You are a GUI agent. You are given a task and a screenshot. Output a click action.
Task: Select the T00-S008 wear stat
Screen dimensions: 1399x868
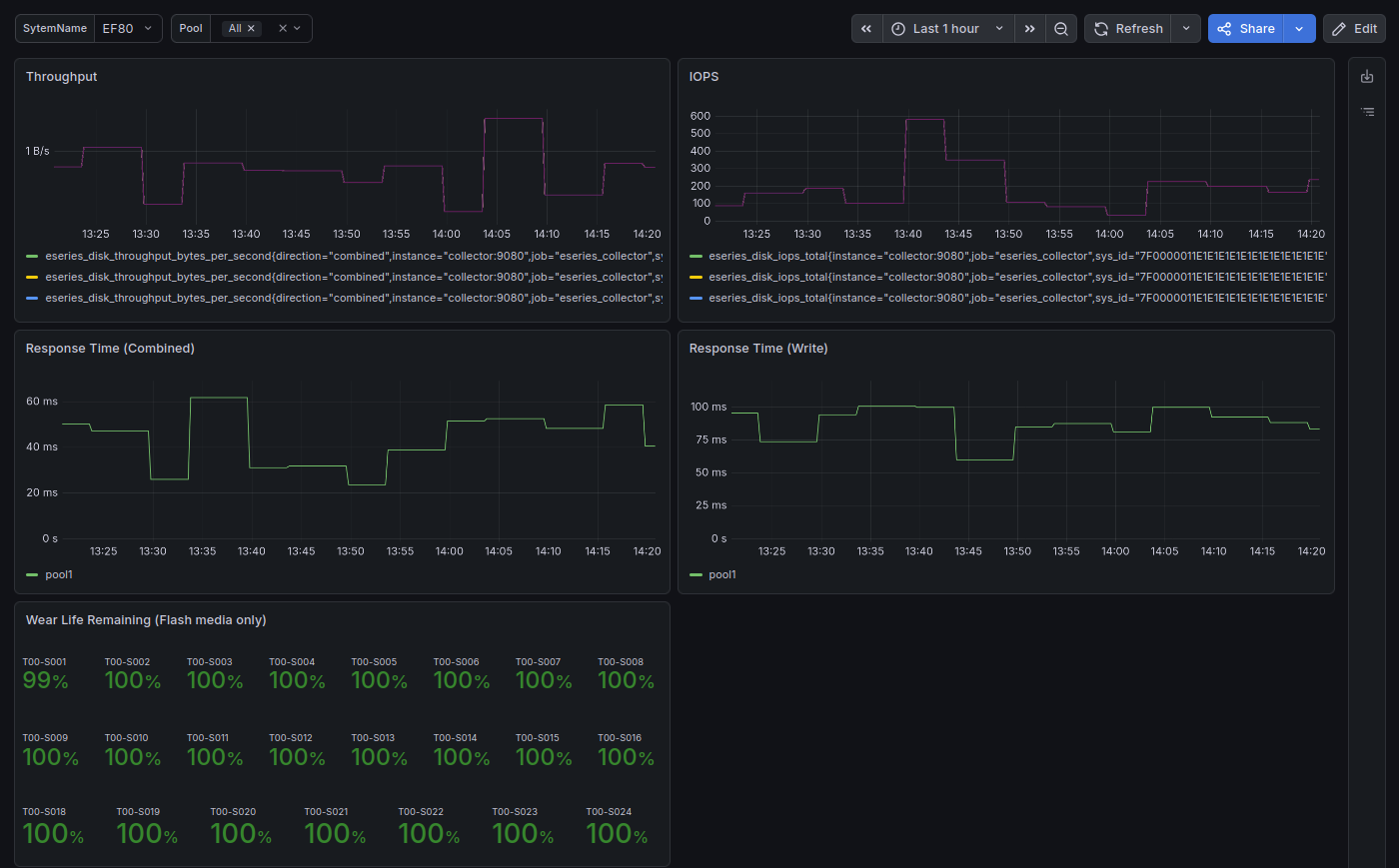[x=626, y=674]
